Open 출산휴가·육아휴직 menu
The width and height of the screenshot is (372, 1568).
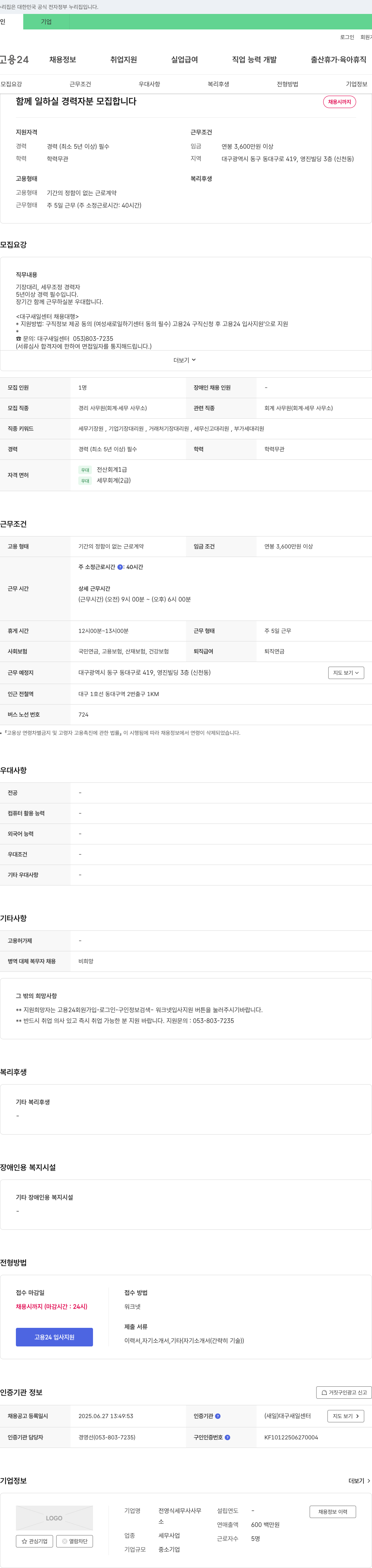(x=339, y=60)
